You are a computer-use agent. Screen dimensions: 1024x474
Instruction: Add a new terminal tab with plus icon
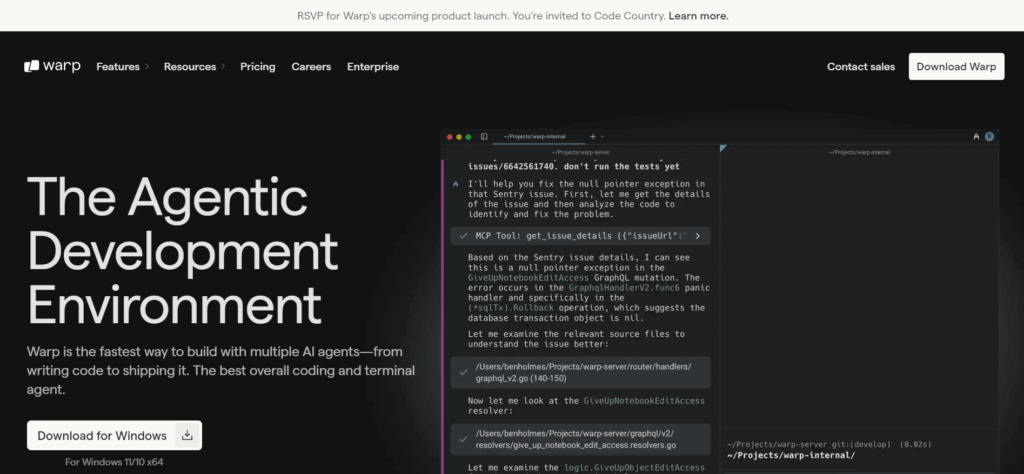(x=593, y=136)
